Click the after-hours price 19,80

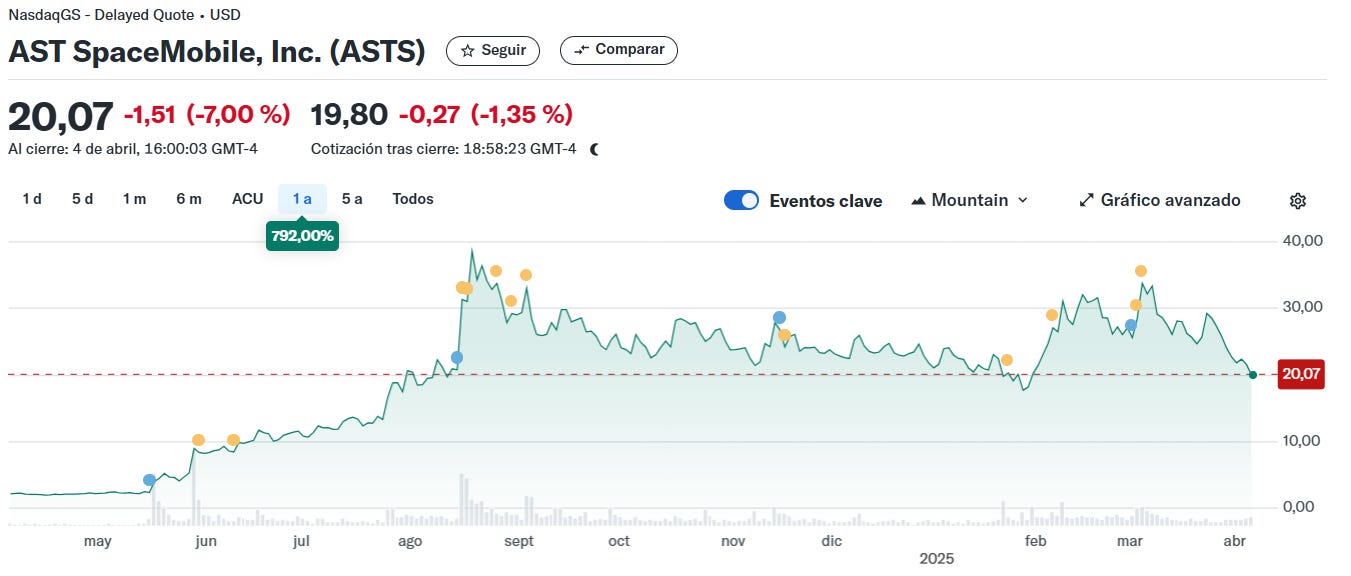click(349, 115)
